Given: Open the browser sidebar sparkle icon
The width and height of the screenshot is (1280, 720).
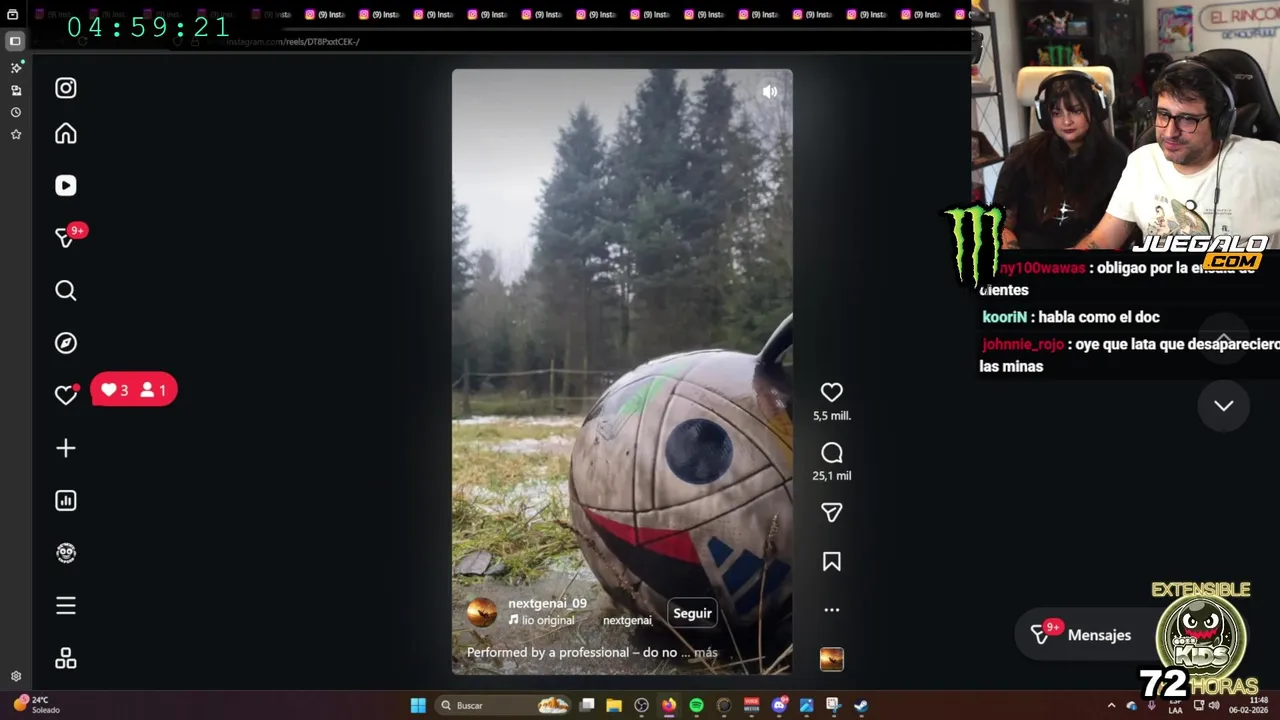Looking at the screenshot, I should pos(16,68).
